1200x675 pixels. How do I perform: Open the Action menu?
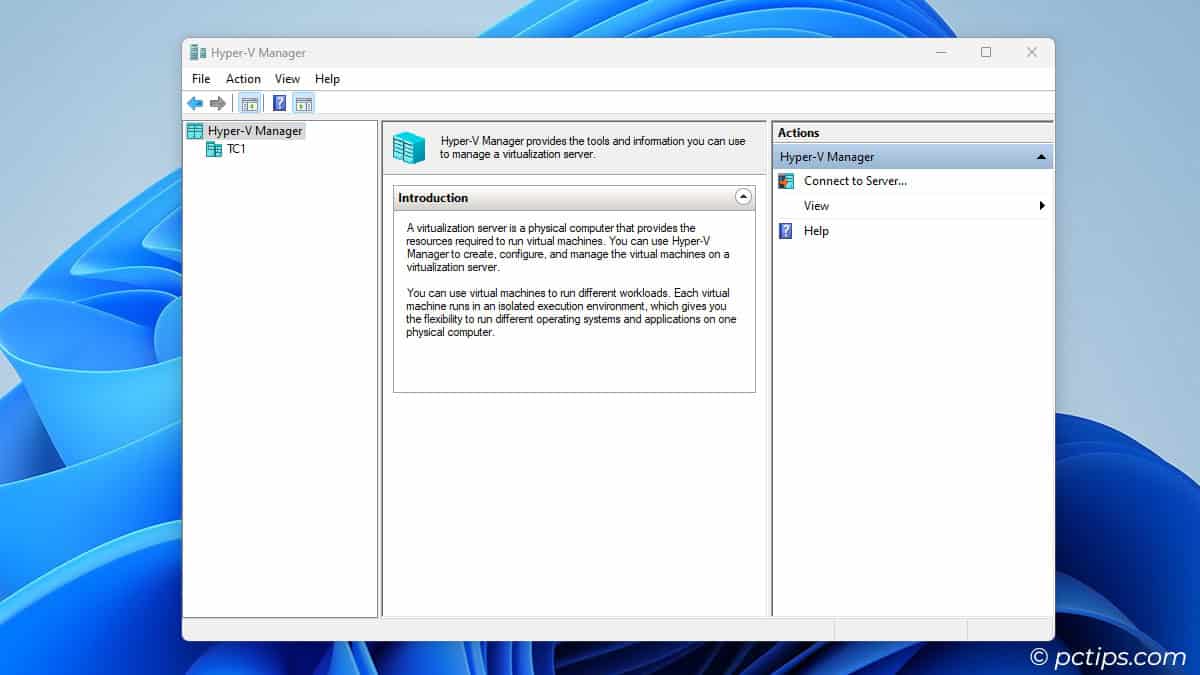[242, 79]
